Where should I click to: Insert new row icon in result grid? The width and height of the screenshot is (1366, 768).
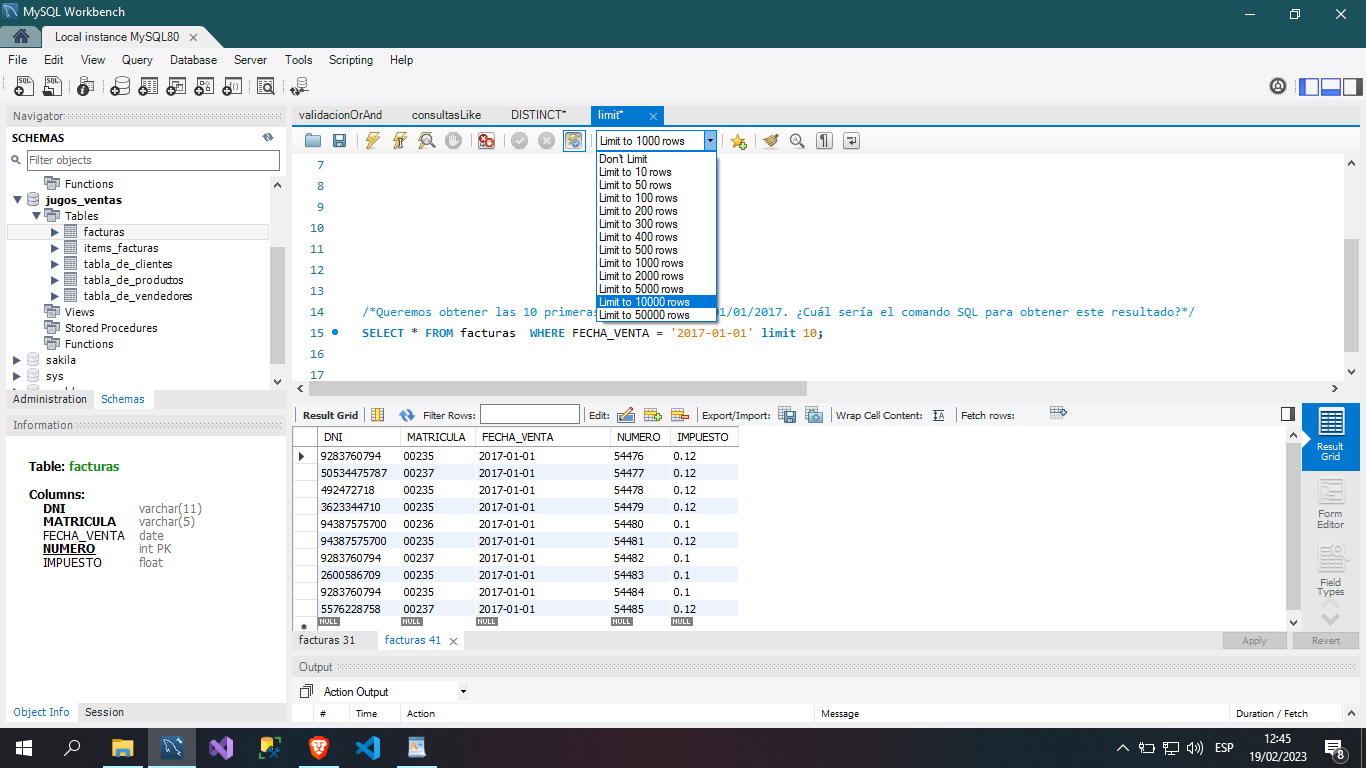(x=653, y=415)
